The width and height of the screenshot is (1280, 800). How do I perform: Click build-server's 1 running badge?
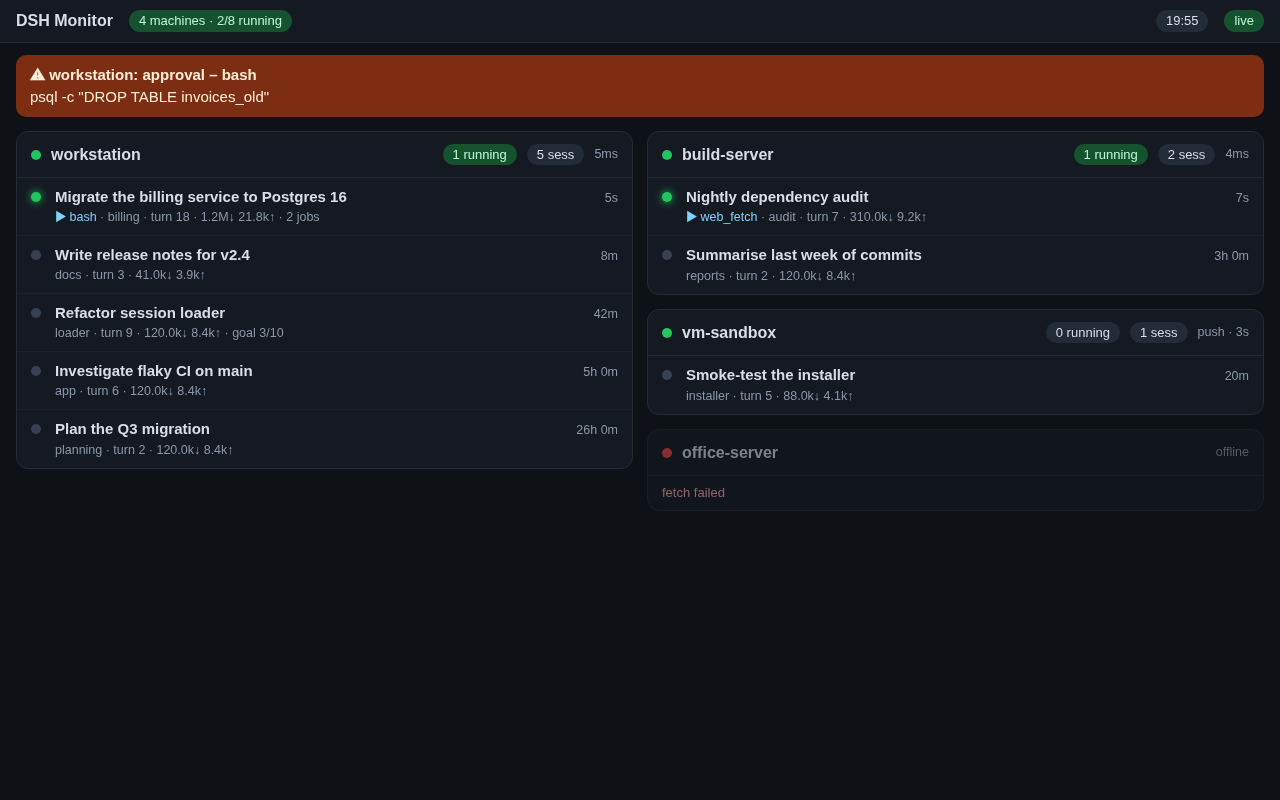(x=1111, y=155)
